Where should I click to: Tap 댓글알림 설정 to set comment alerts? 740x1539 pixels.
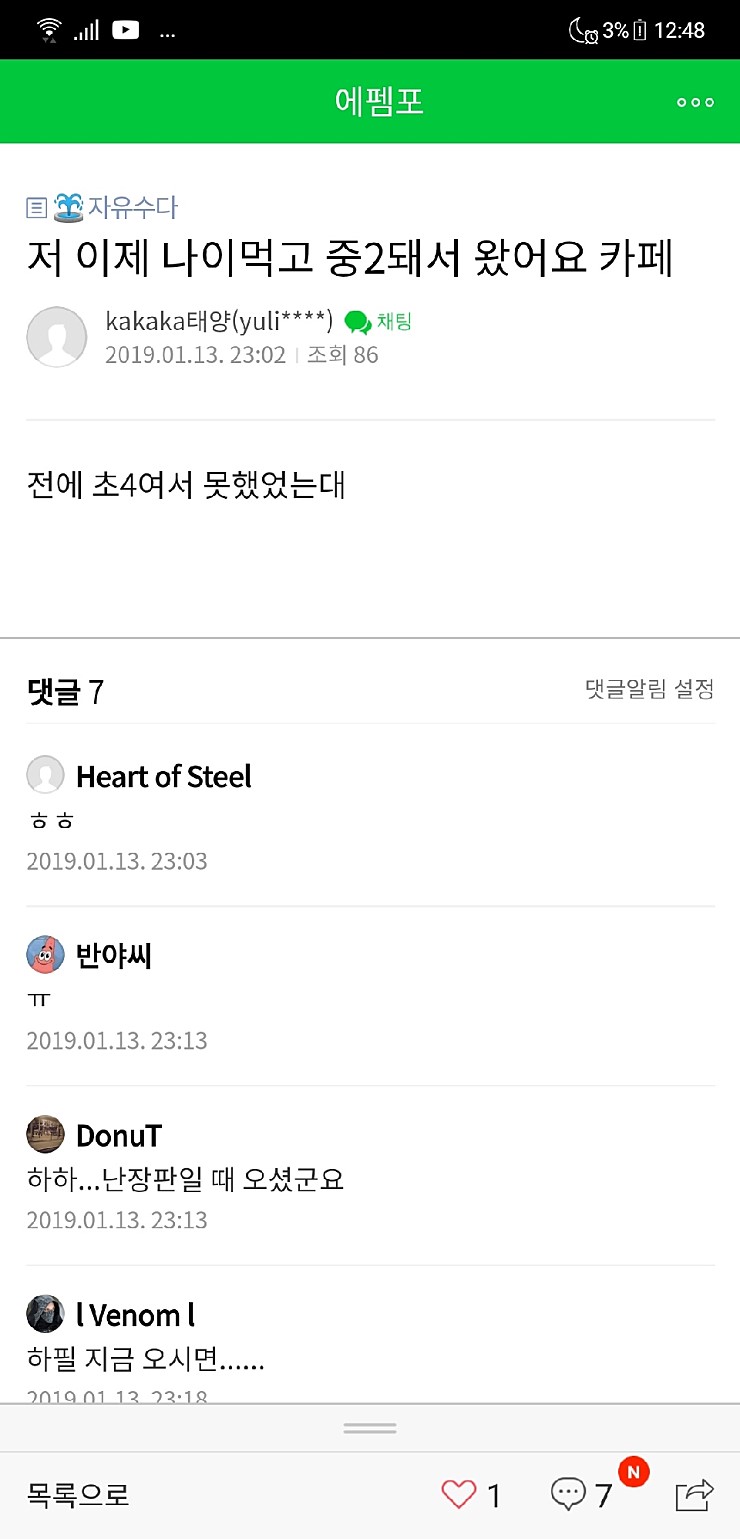[649, 689]
